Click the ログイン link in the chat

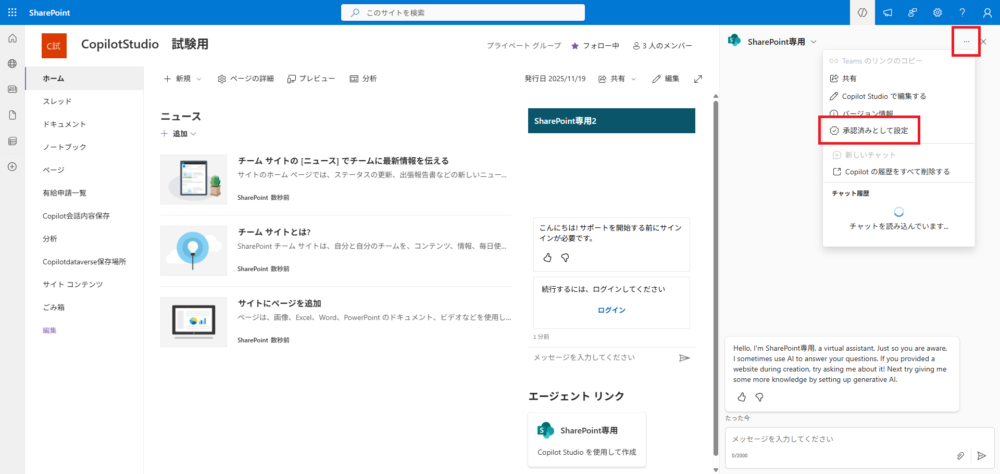coord(611,310)
